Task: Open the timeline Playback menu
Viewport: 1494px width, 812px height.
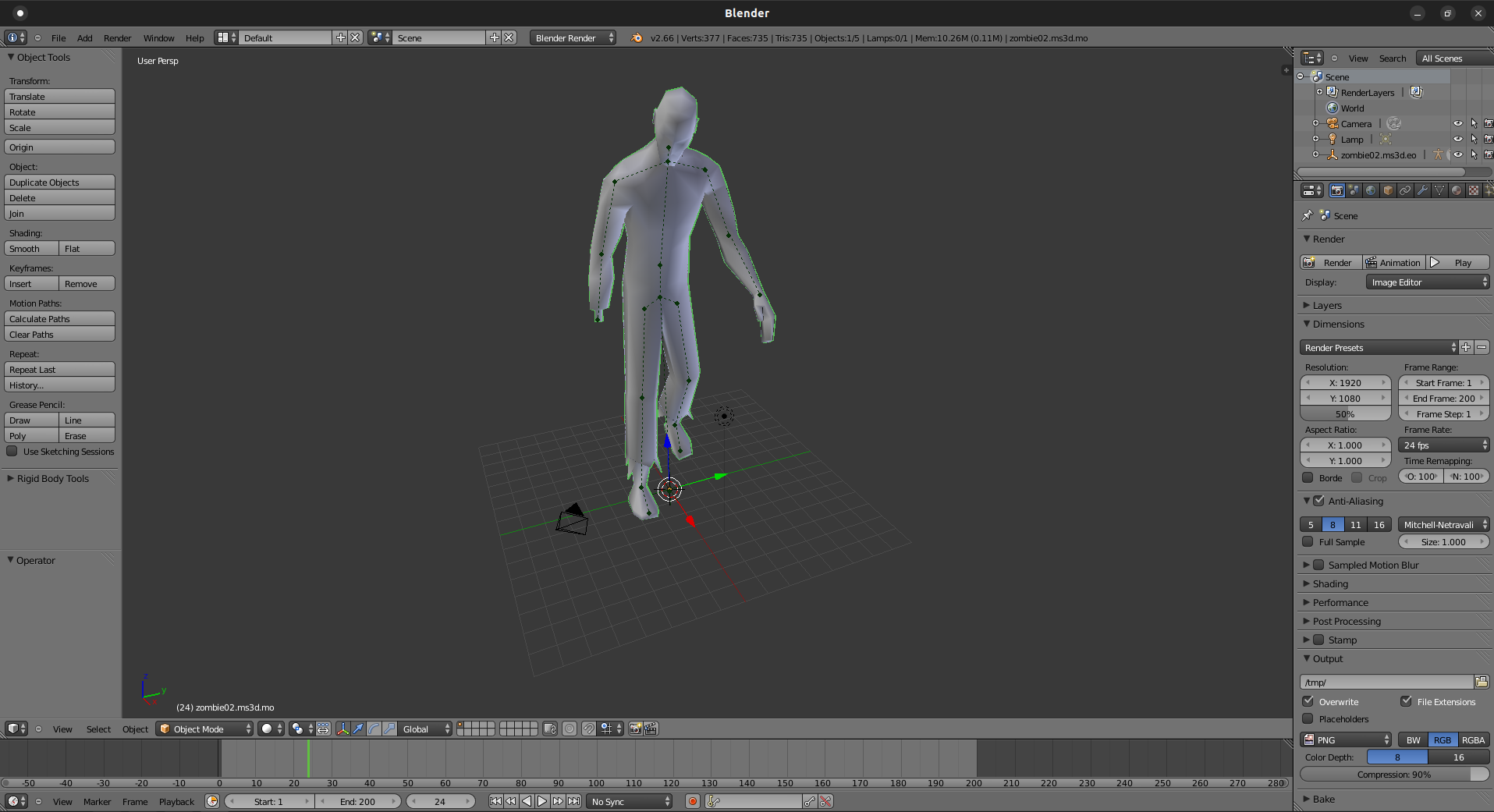Action: pos(176,801)
